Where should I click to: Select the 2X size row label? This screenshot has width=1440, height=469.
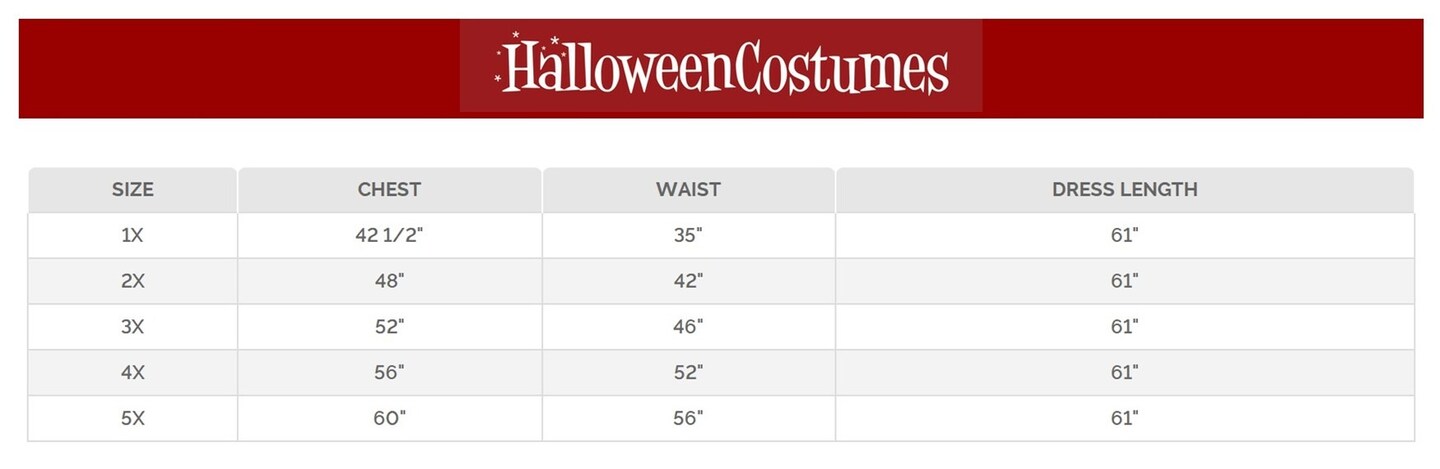(x=132, y=281)
